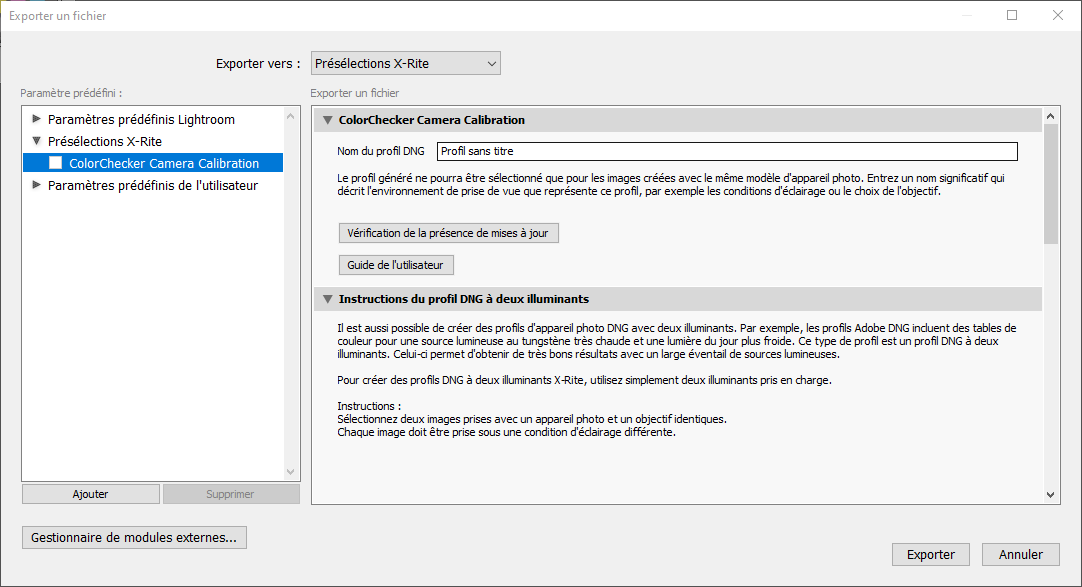1082x587 pixels.
Task: Collapse ColorChecker Camera Calibration section
Action: point(328,120)
